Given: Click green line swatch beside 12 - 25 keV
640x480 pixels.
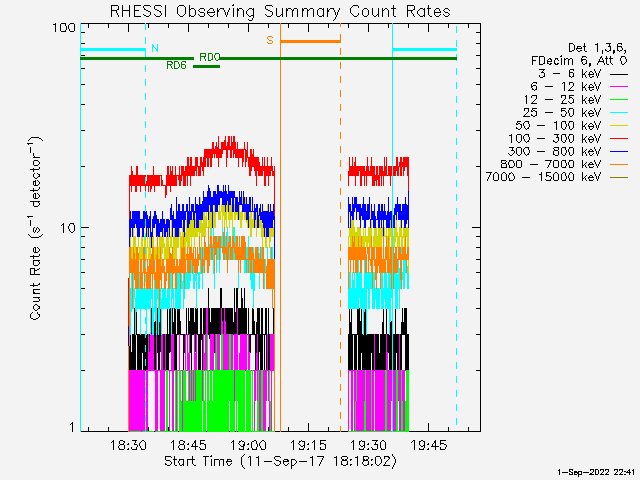Looking at the screenshot, I should (619, 100).
